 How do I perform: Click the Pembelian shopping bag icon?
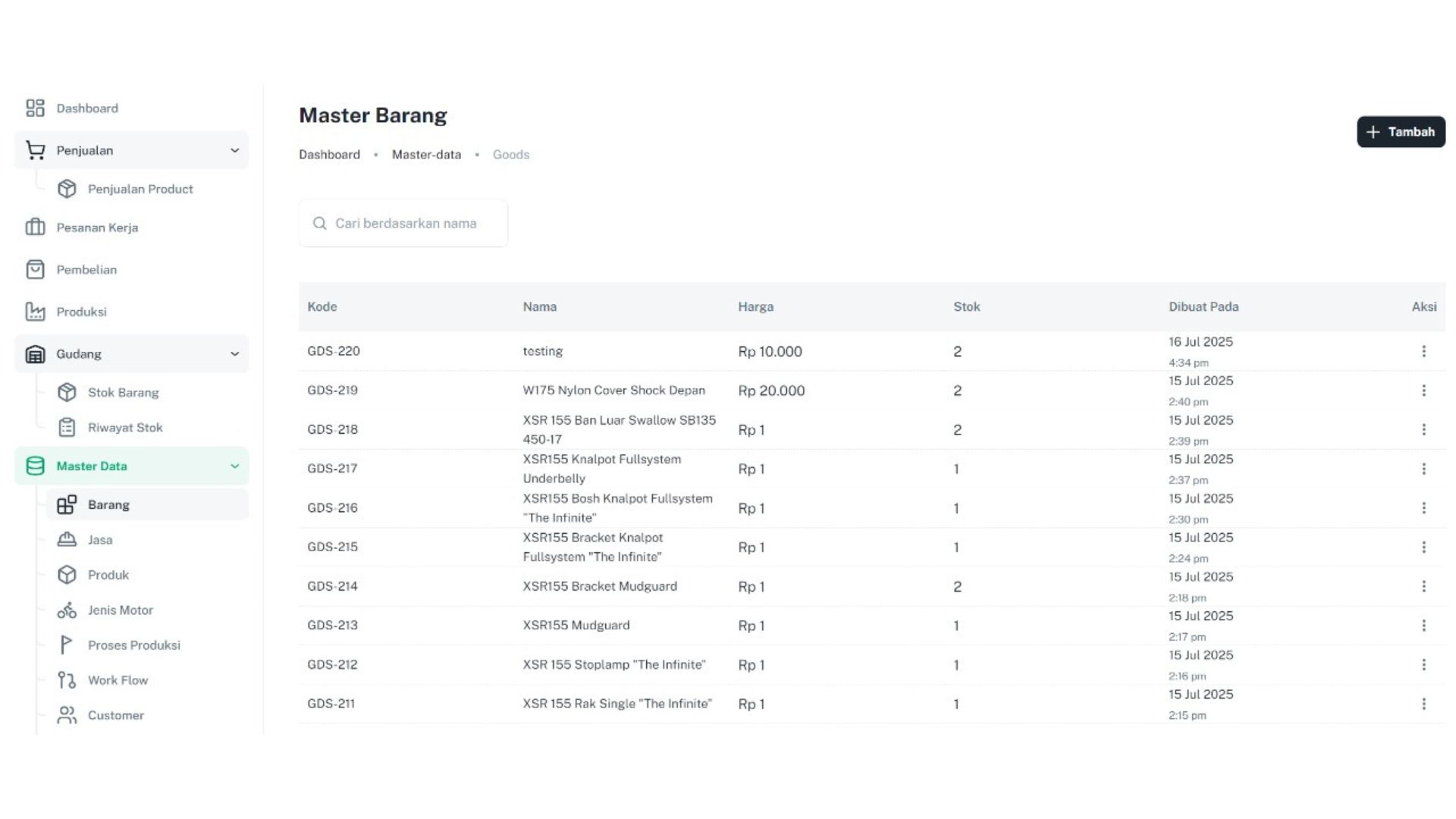tap(35, 269)
